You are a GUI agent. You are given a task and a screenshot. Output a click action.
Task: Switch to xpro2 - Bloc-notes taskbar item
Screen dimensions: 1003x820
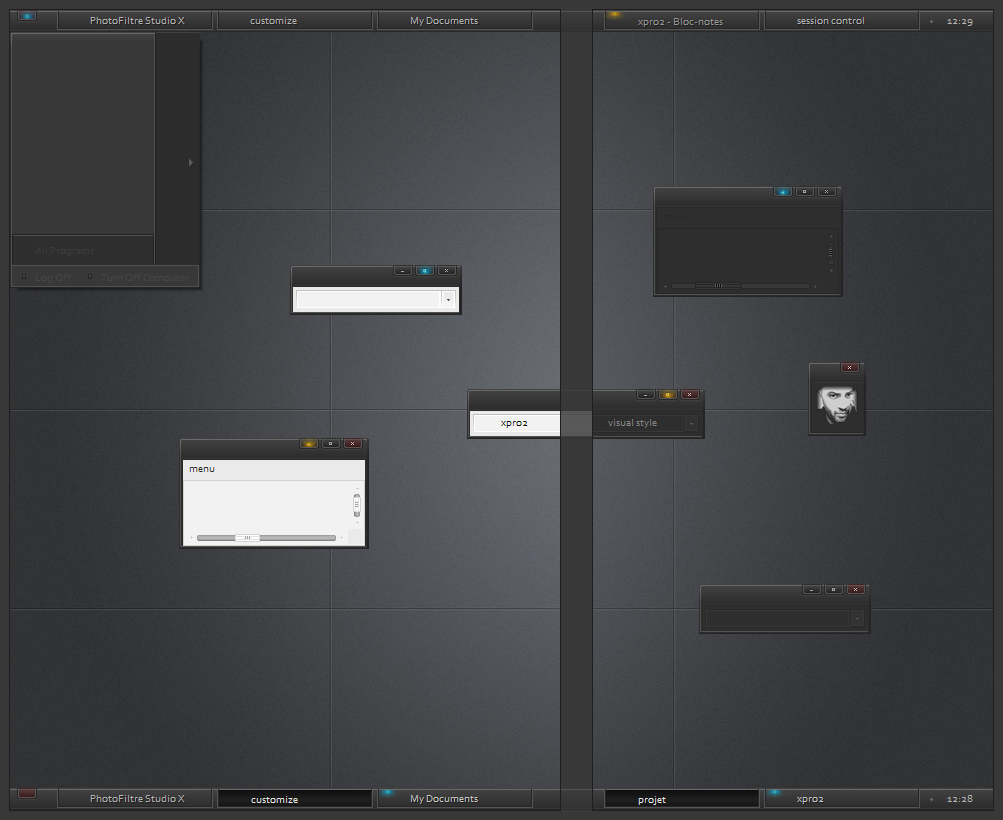point(682,21)
